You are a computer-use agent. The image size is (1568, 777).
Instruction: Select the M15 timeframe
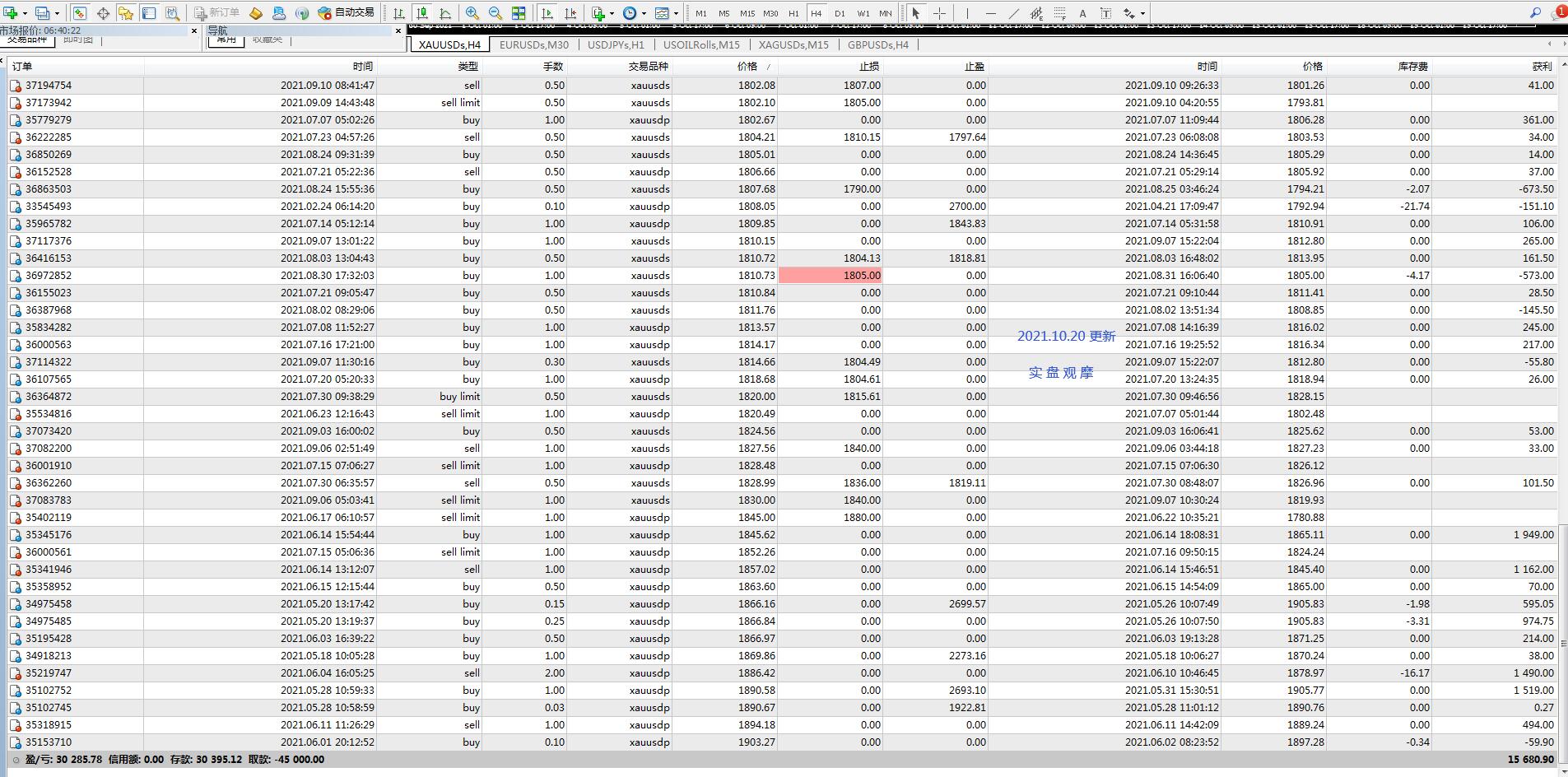[747, 13]
